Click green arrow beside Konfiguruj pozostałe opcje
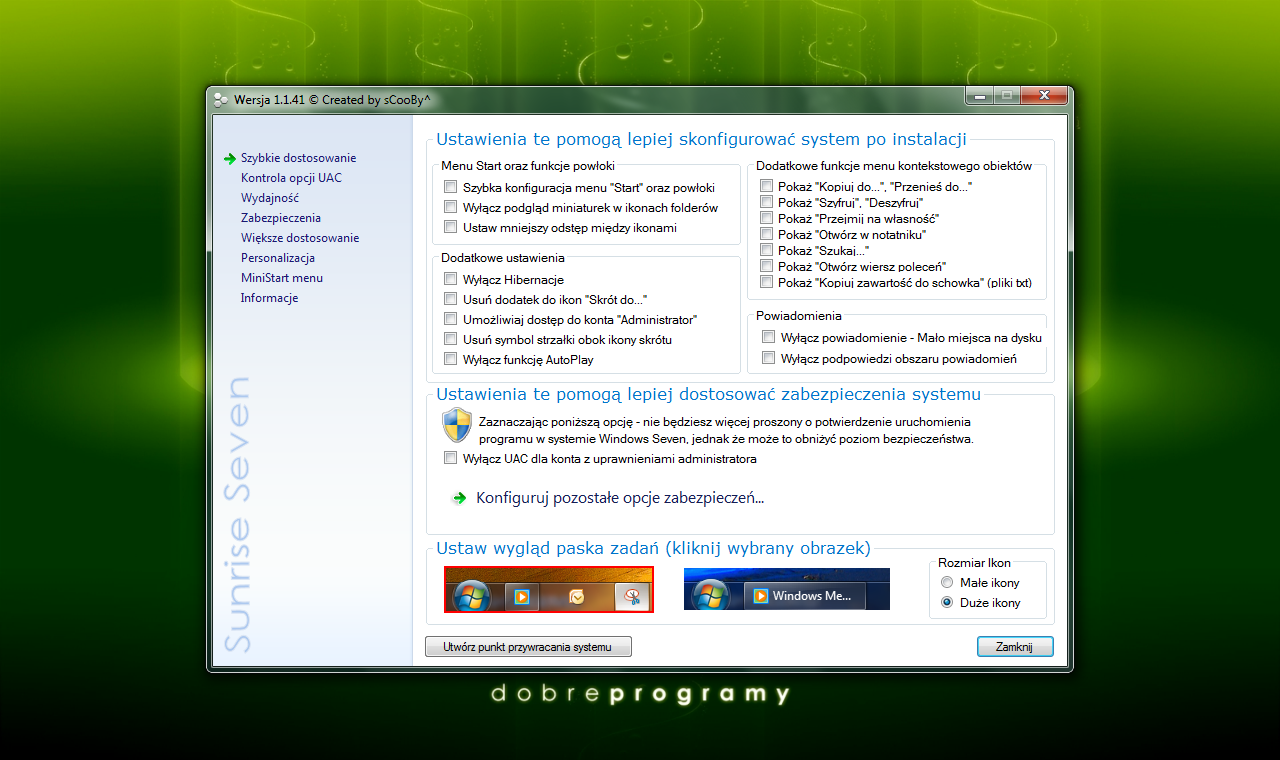 coord(459,498)
